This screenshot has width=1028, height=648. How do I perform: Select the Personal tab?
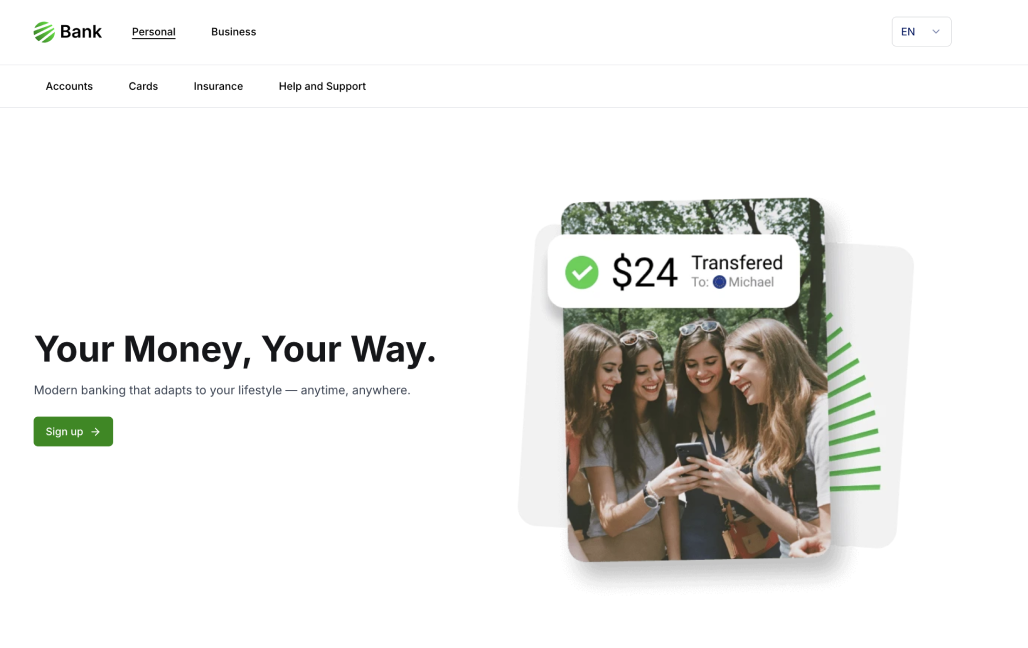[x=153, y=31]
